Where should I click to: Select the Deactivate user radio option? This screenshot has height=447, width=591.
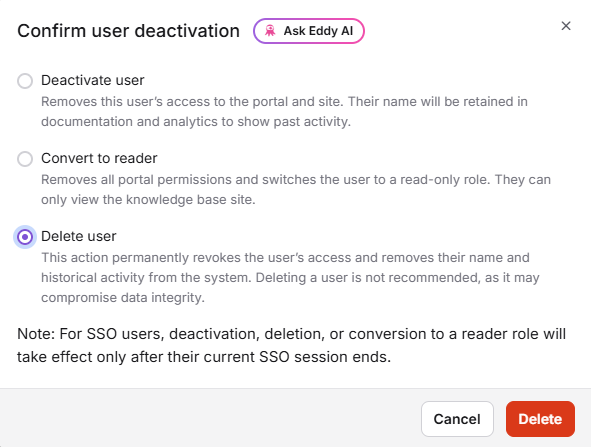pyautogui.click(x=25, y=81)
